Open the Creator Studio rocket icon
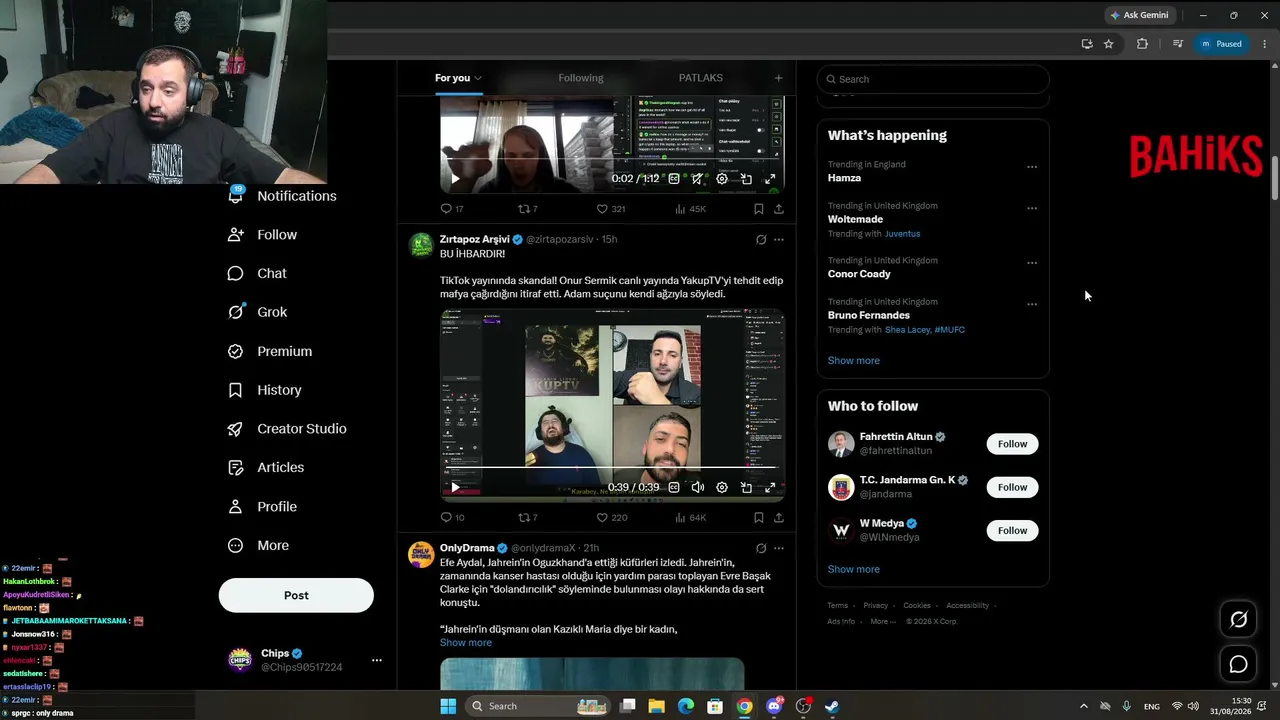This screenshot has height=720, width=1280. point(236,428)
